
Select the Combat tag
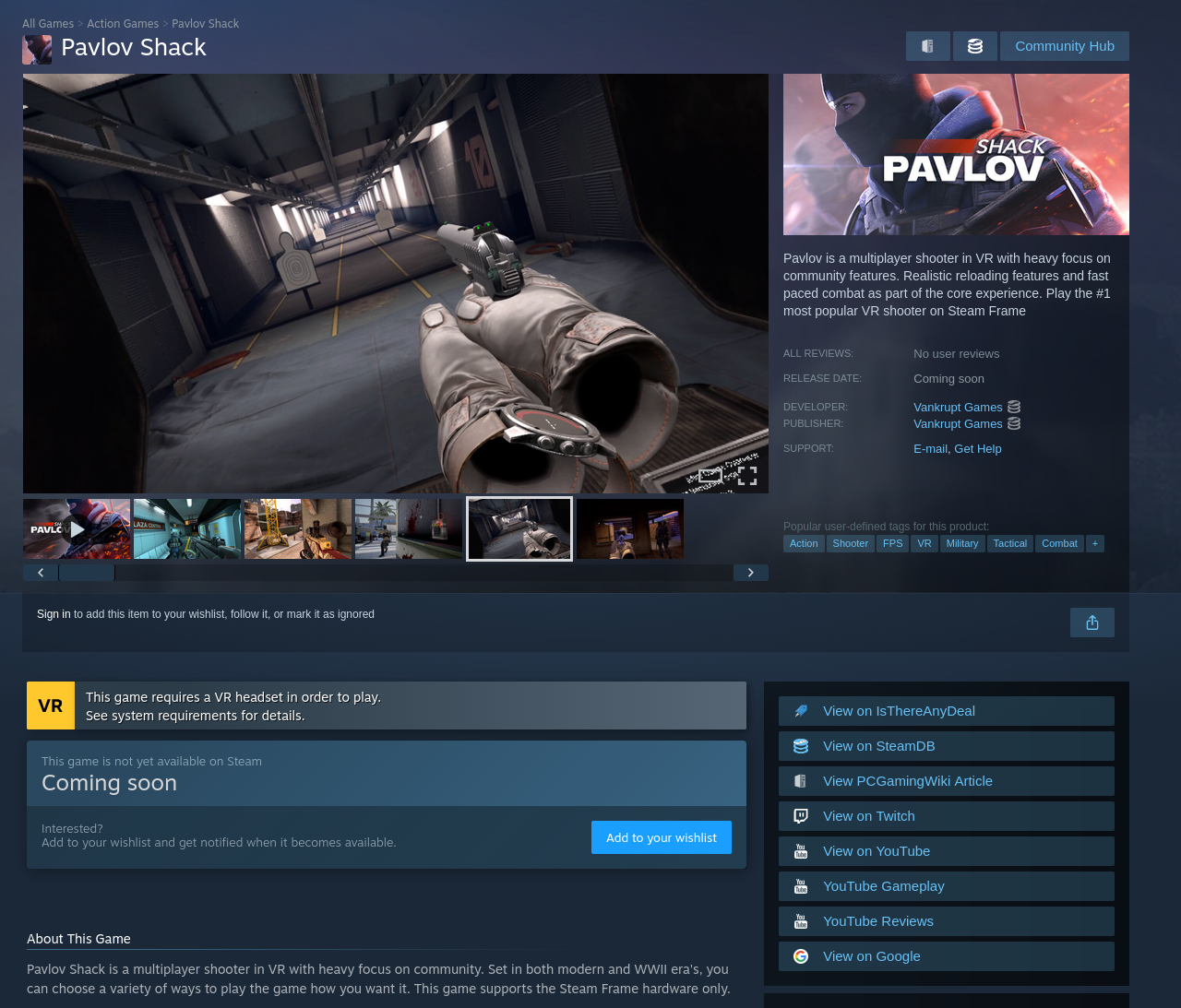click(1059, 543)
